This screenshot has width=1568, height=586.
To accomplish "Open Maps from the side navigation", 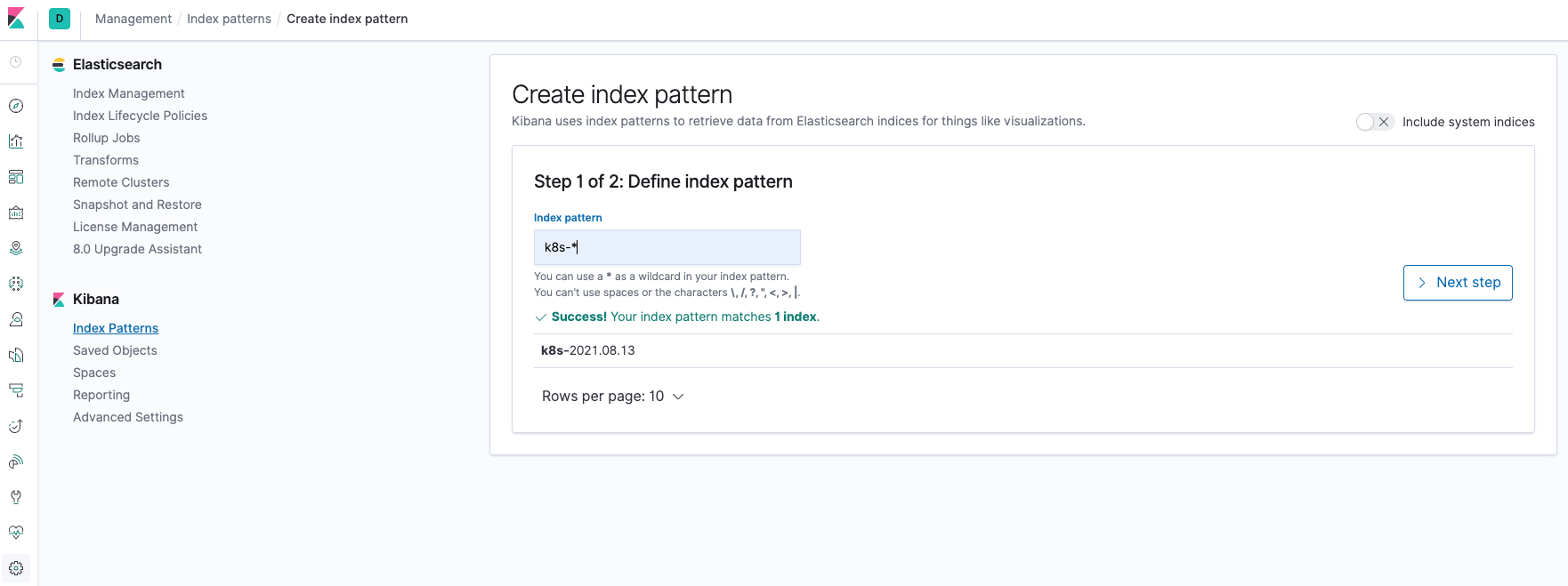I will [x=16, y=248].
